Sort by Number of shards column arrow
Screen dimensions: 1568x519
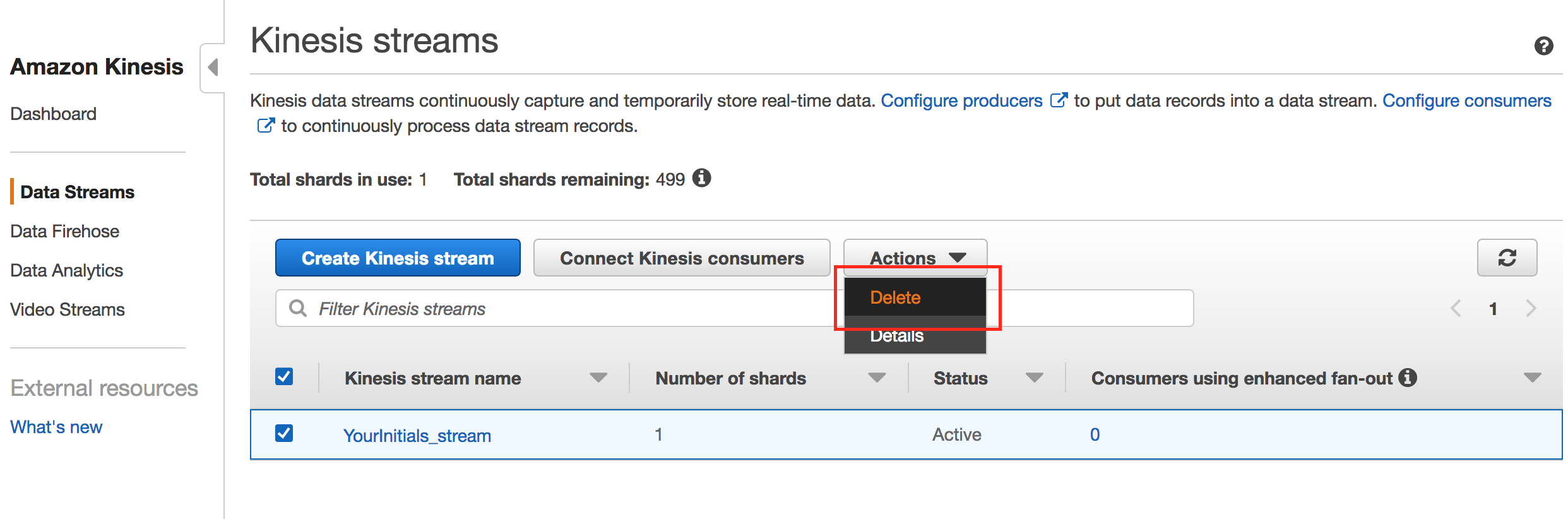click(876, 378)
